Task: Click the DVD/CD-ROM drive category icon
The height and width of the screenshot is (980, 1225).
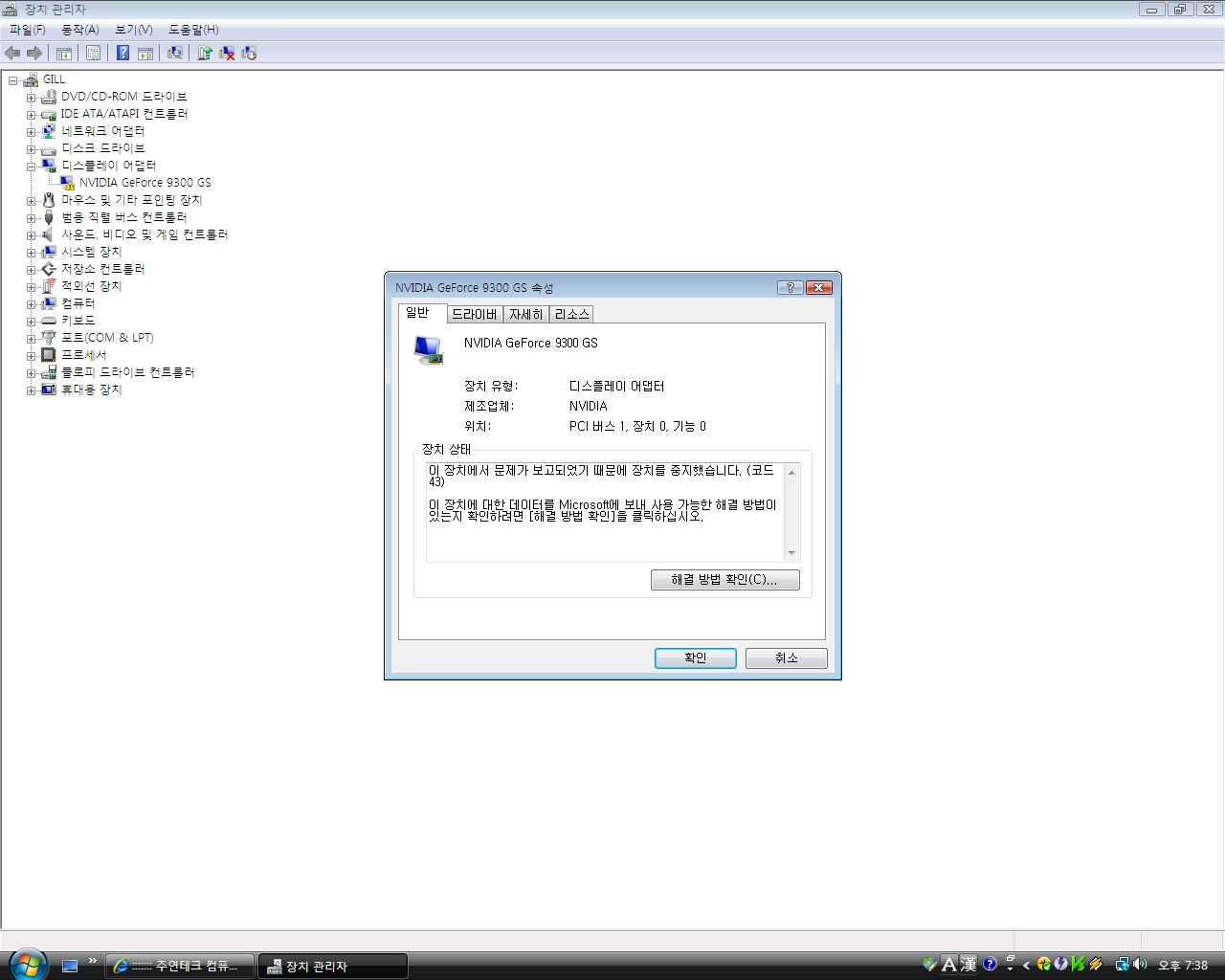Action: point(49,97)
